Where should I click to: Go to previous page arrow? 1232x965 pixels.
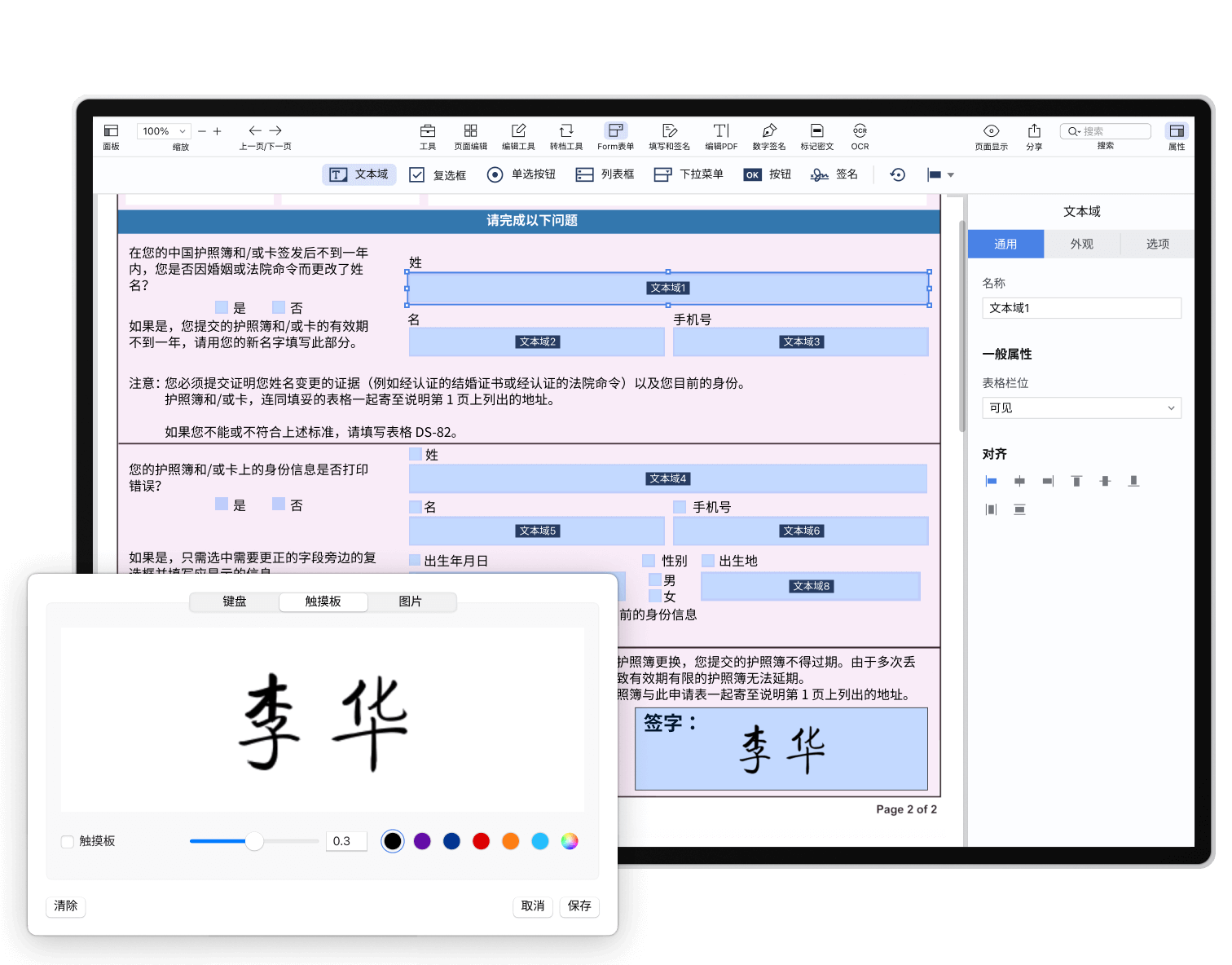(x=255, y=130)
